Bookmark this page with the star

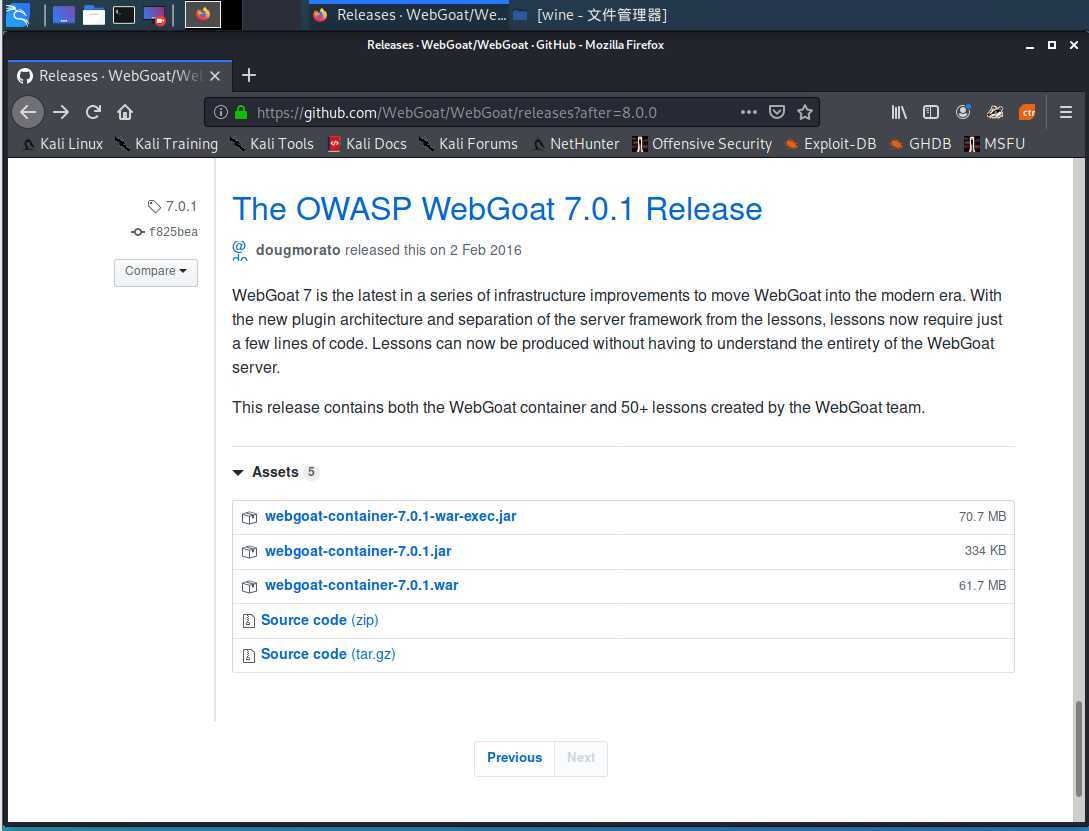click(x=805, y=112)
